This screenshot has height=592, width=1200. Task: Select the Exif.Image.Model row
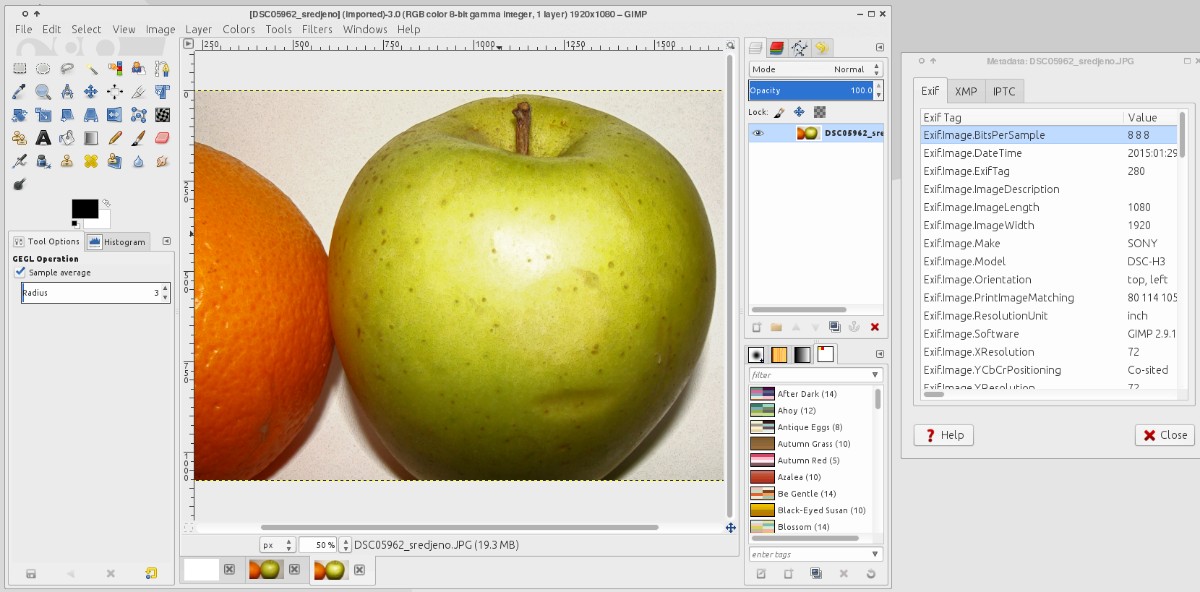(1048, 261)
